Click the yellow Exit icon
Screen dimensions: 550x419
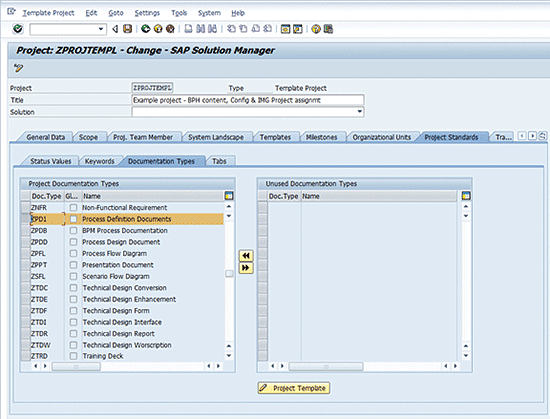[x=158, y=29]
